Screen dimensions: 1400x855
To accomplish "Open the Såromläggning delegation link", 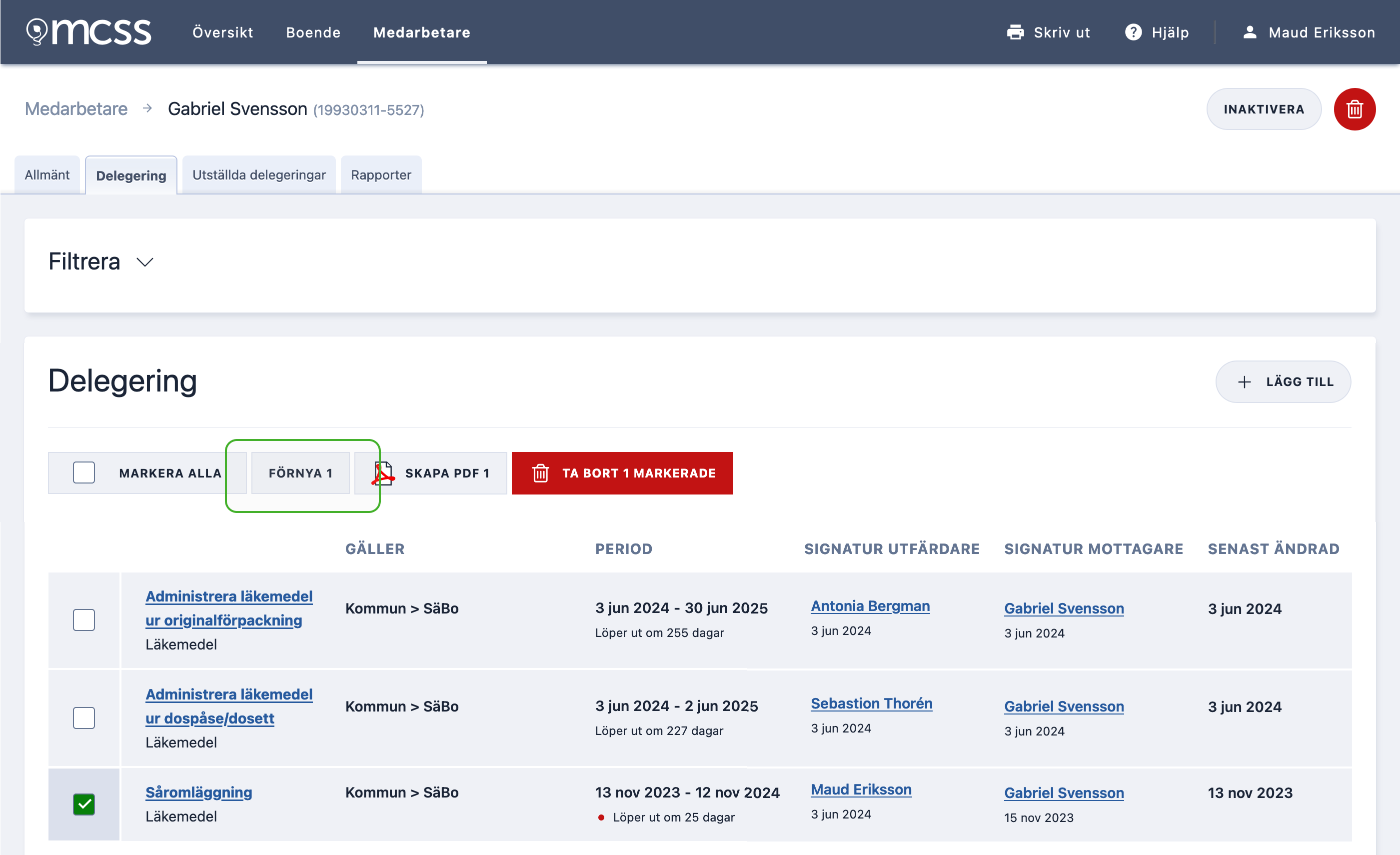I will [x=199, y=792].
